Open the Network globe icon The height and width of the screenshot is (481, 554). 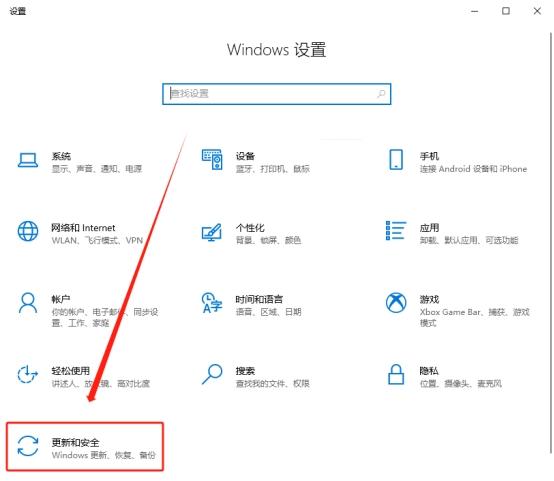[28, 231]
